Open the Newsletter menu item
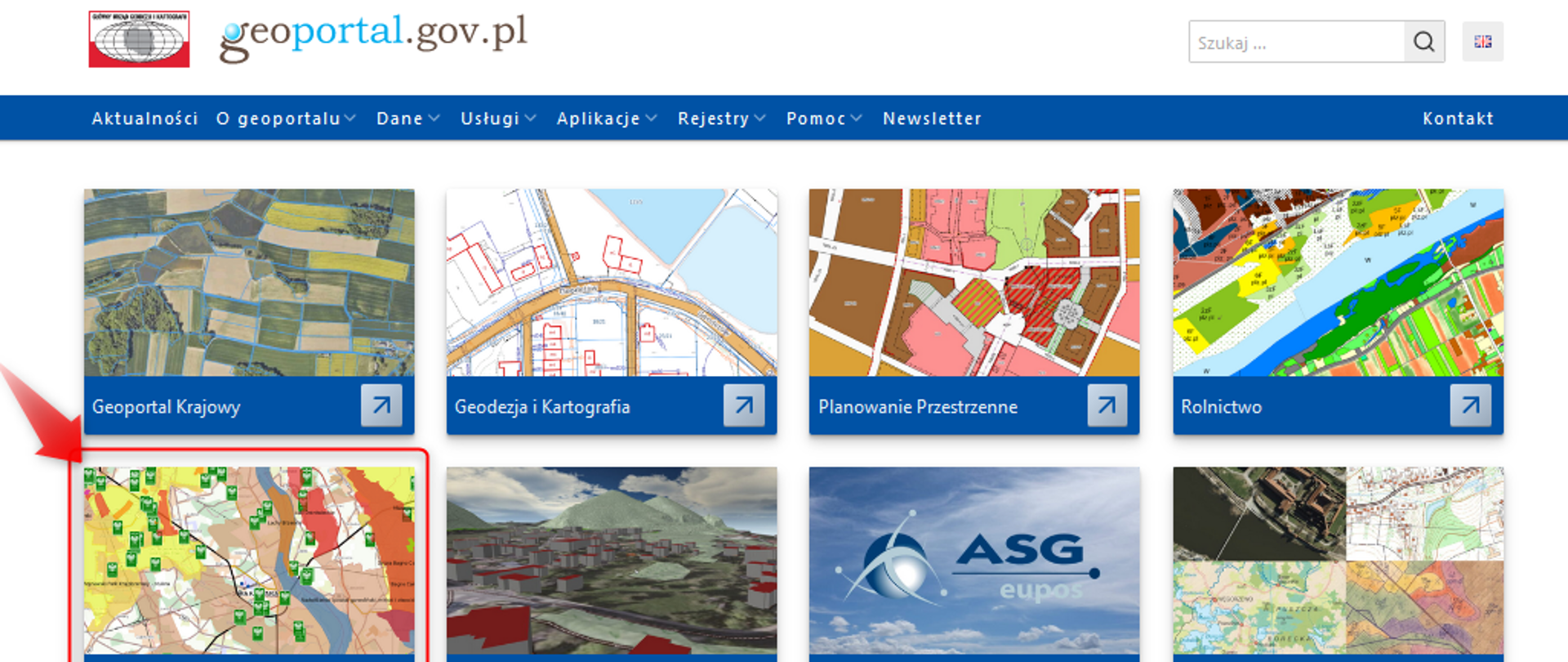 pyautogui.click(x=932, y=119)
